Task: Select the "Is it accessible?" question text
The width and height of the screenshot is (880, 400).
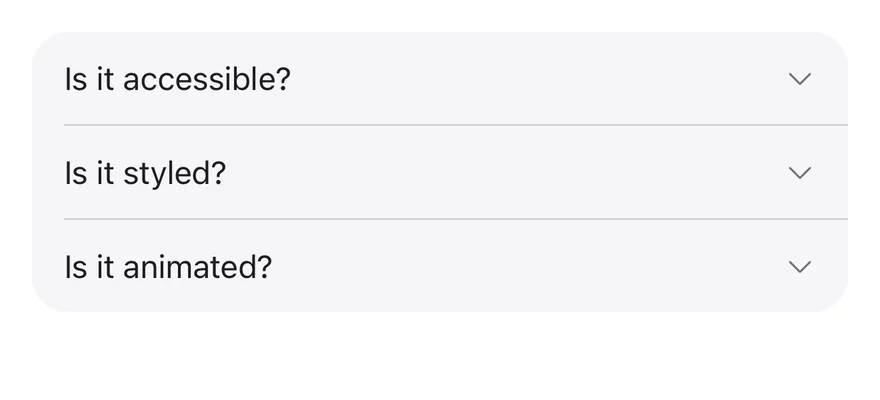Action: 177,79
